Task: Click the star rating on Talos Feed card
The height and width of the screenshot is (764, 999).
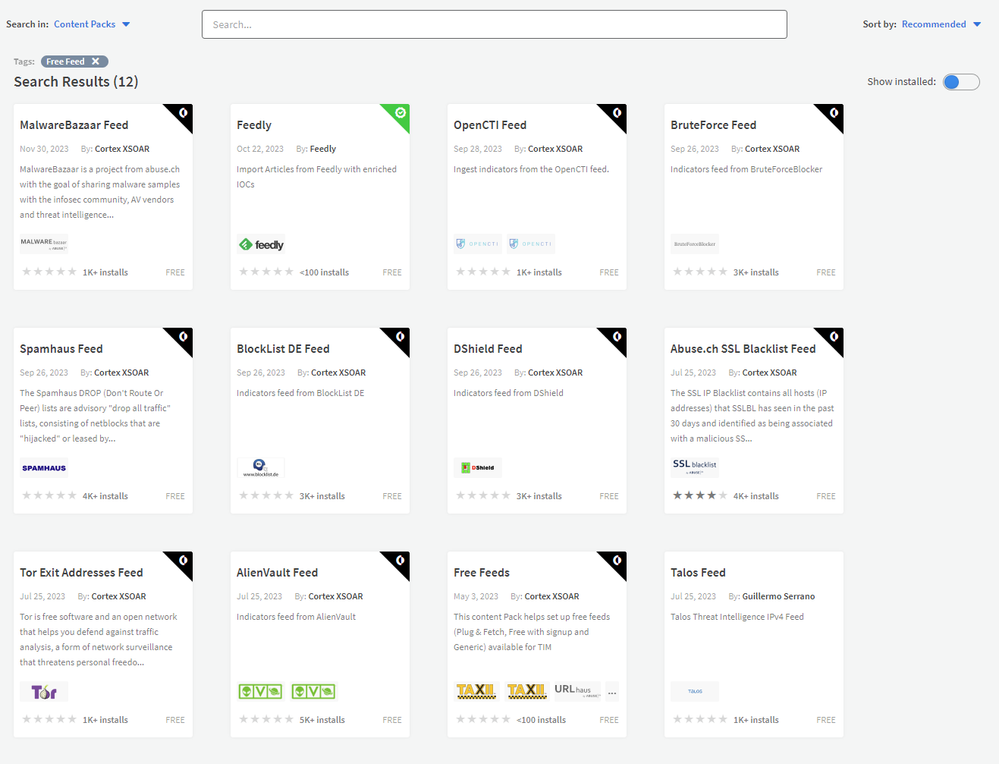Action: pyautogui.click(x=700, y=719)
